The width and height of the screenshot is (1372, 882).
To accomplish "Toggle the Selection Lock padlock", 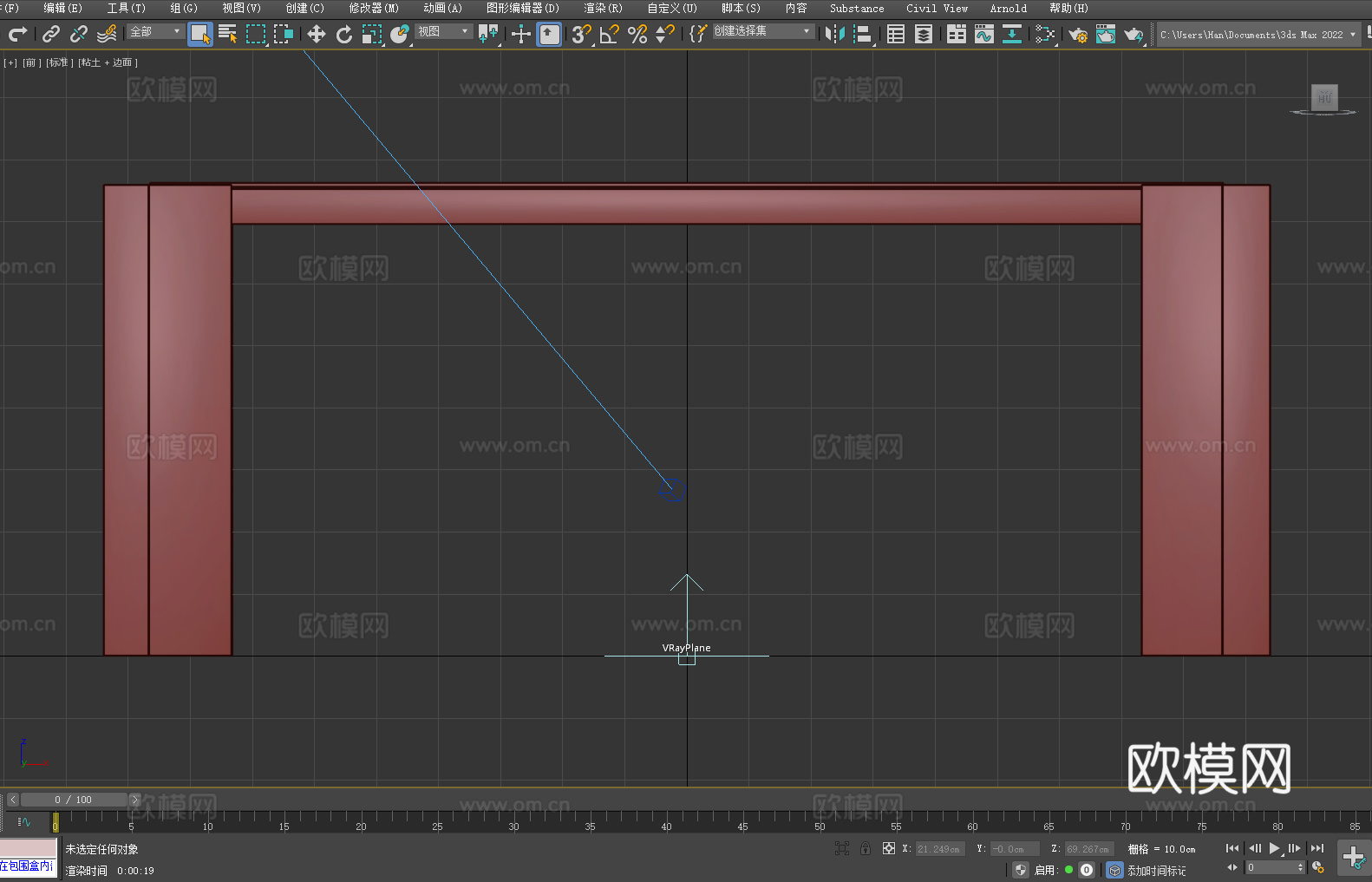I will click(866, 848).
